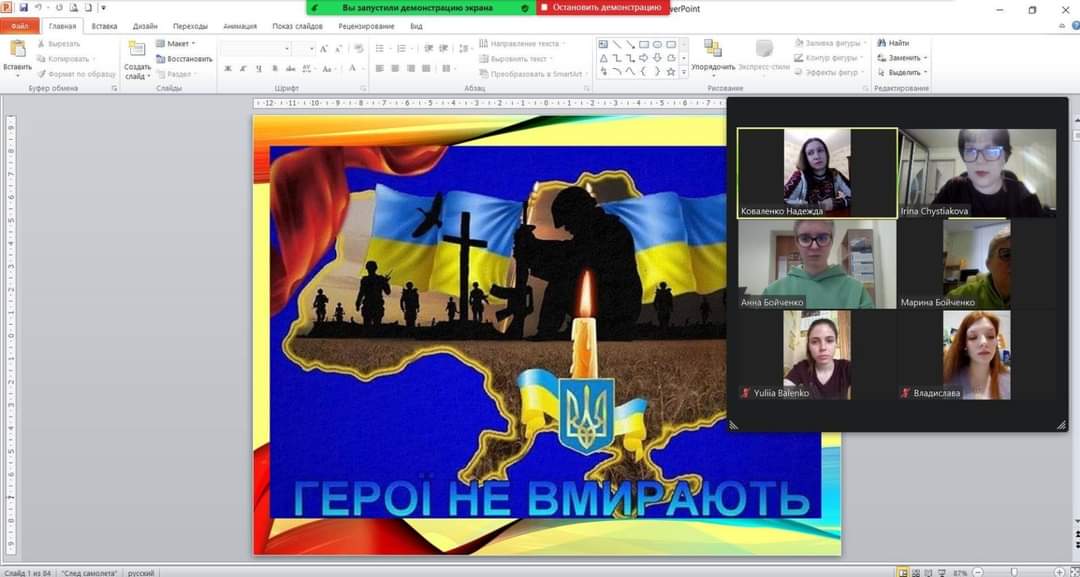Toggle bold Ж formatting
The width and height of the screenshot is (1080, 577).
point(228,69)
